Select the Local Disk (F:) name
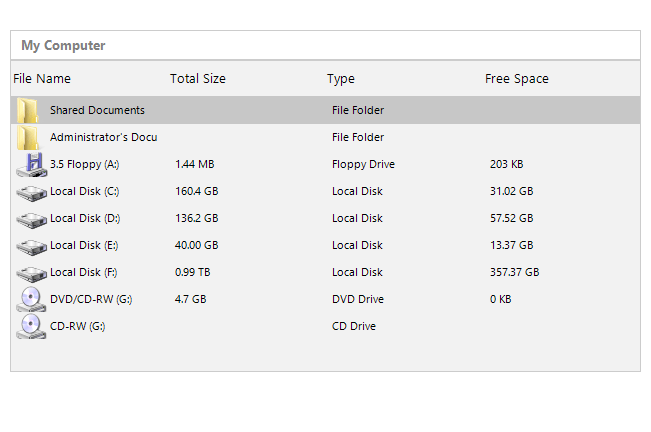 [x=83, y=272]
